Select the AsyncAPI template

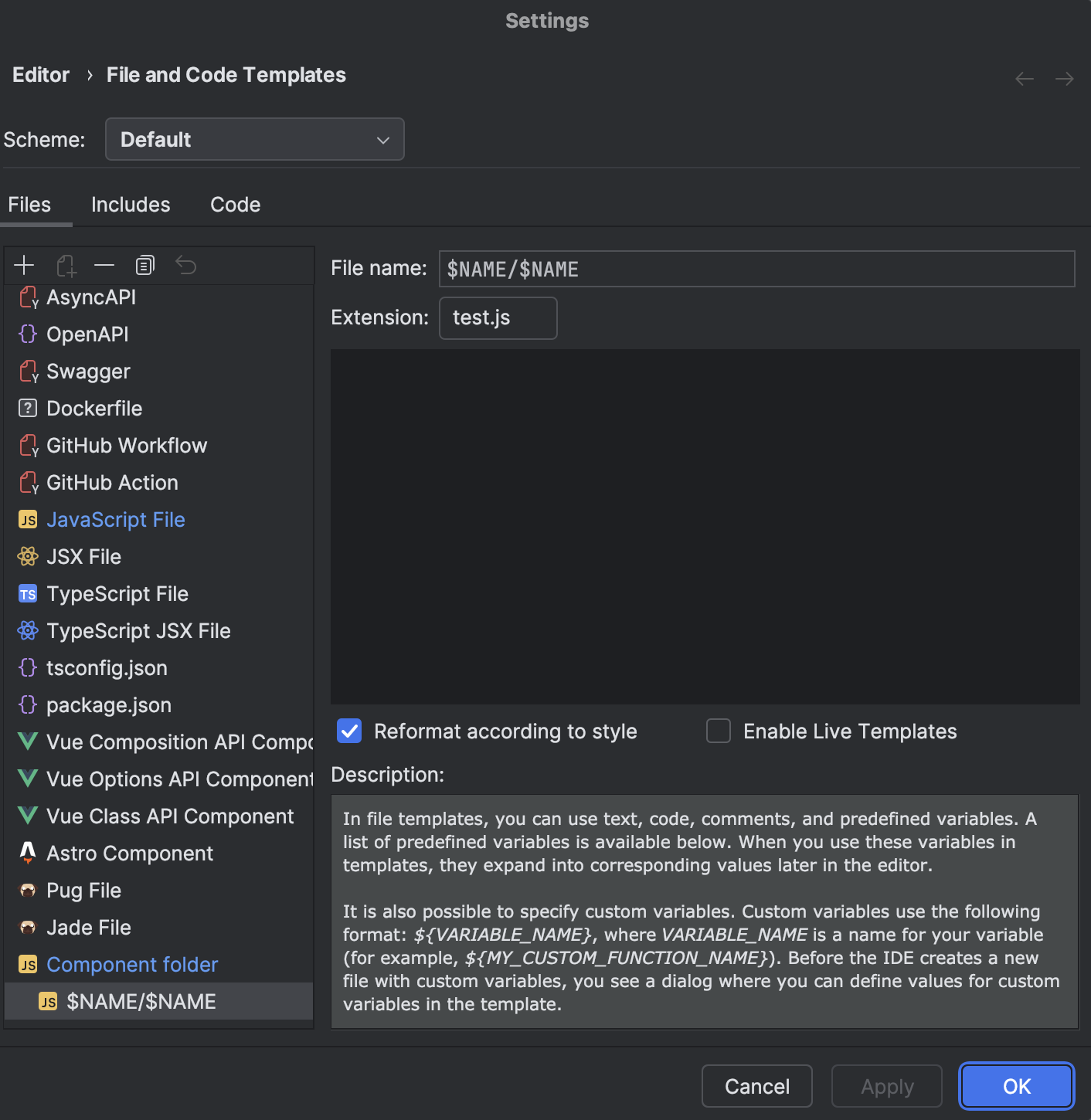(x=158, y=297)
